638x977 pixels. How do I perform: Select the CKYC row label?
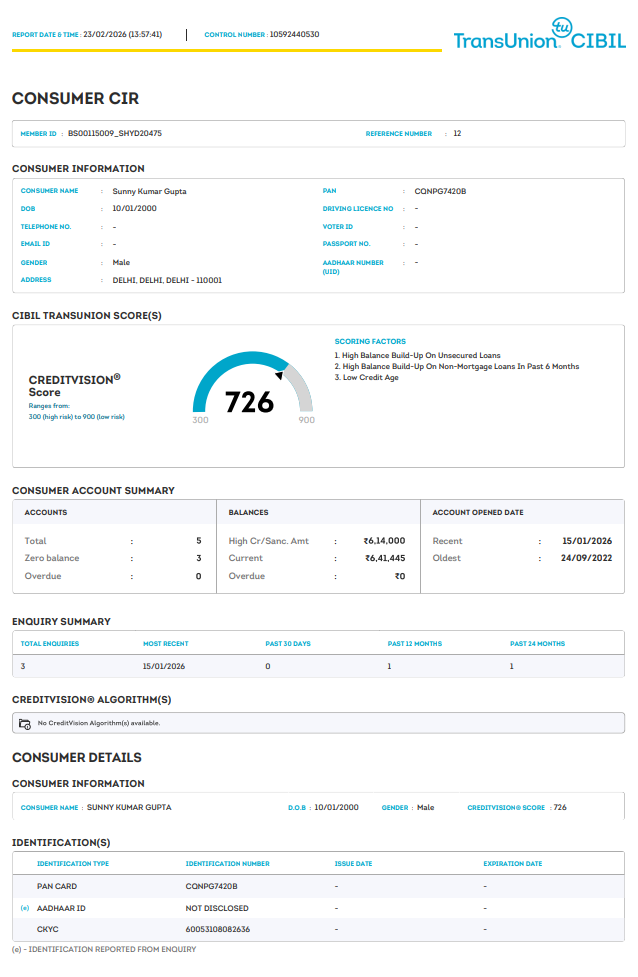47,930
